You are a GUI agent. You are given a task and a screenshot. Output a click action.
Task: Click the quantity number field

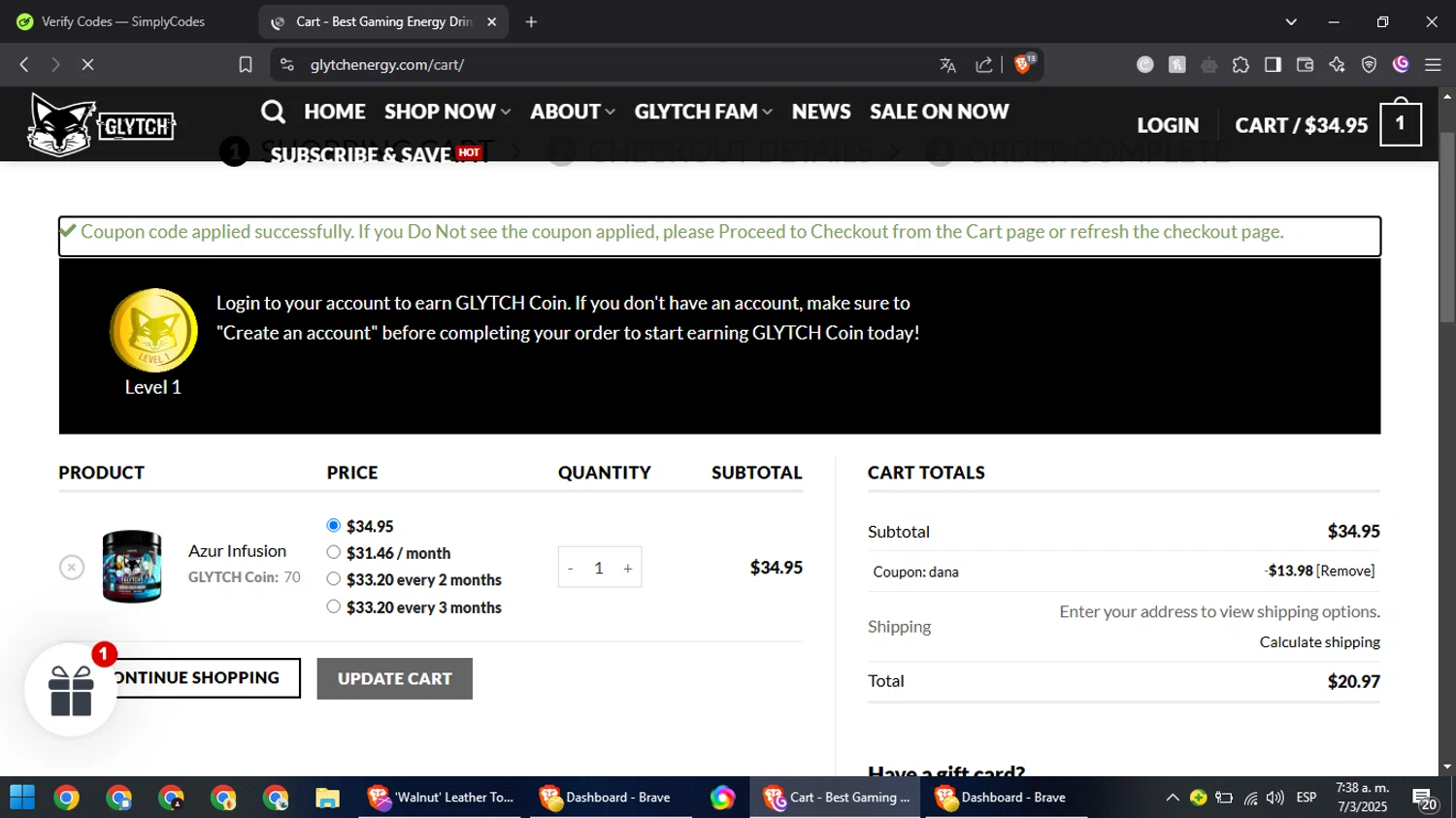point(599,568)
